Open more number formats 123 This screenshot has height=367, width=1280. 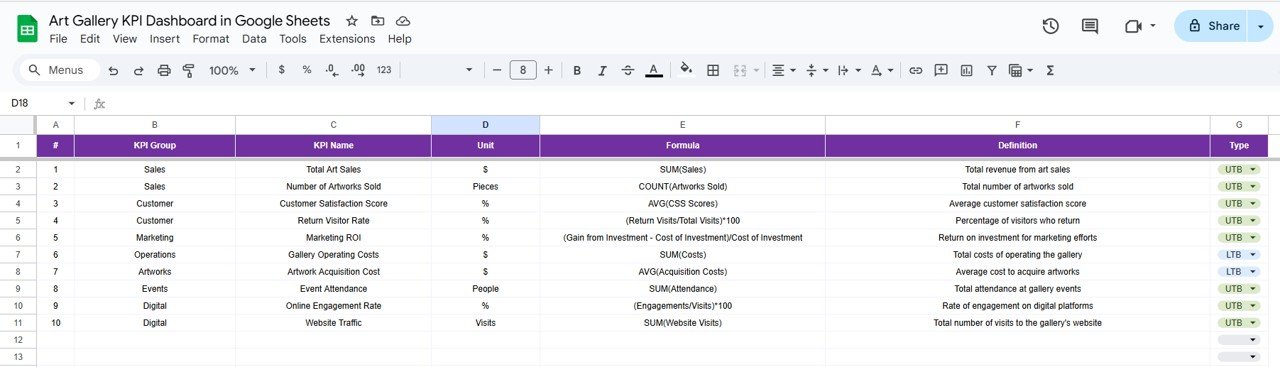(x=384, y=70)
